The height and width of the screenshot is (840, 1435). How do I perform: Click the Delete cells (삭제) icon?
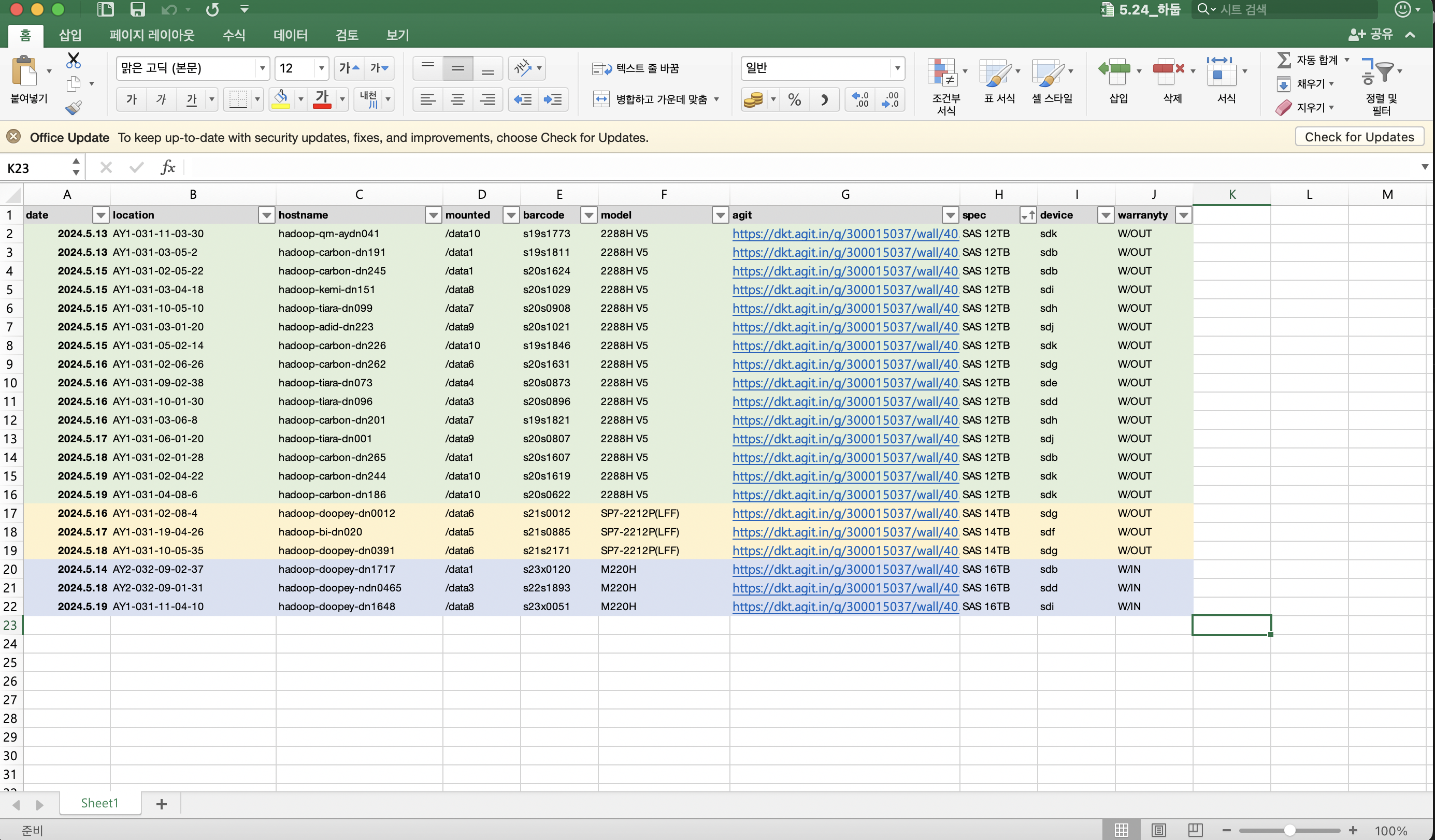pos(1168,71)
